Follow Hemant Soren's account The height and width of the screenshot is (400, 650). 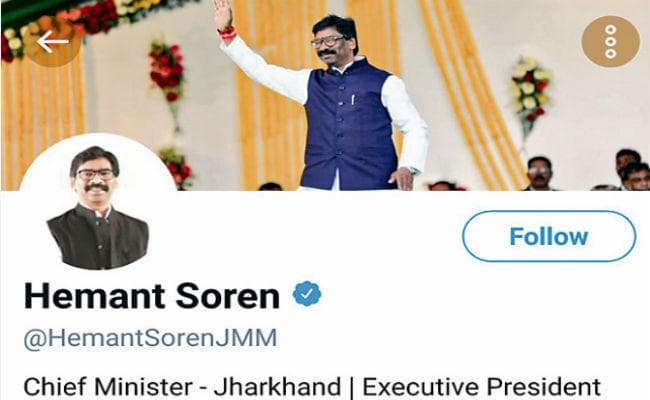pos(549,236)
